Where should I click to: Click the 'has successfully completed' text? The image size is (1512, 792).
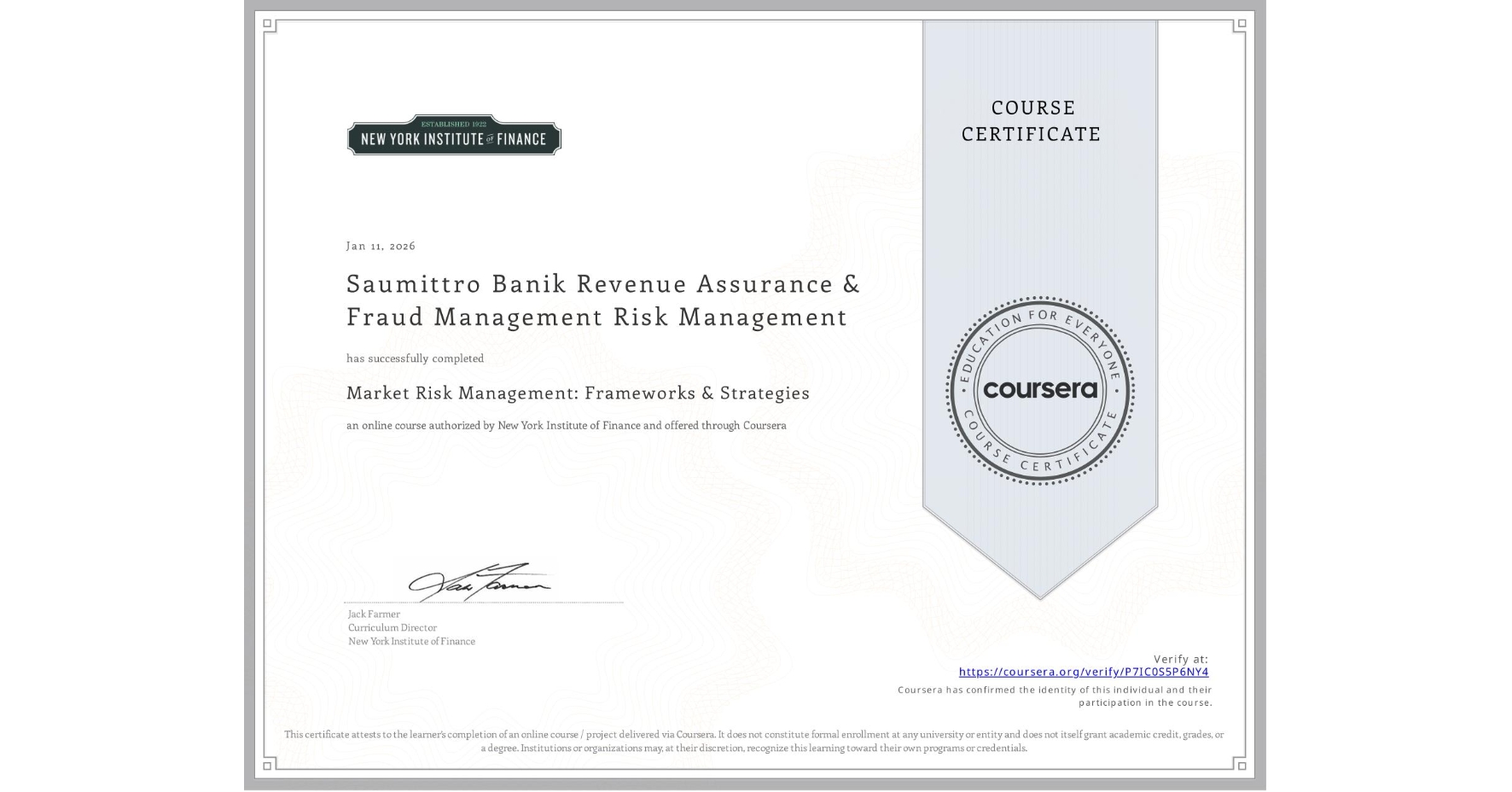415,358
